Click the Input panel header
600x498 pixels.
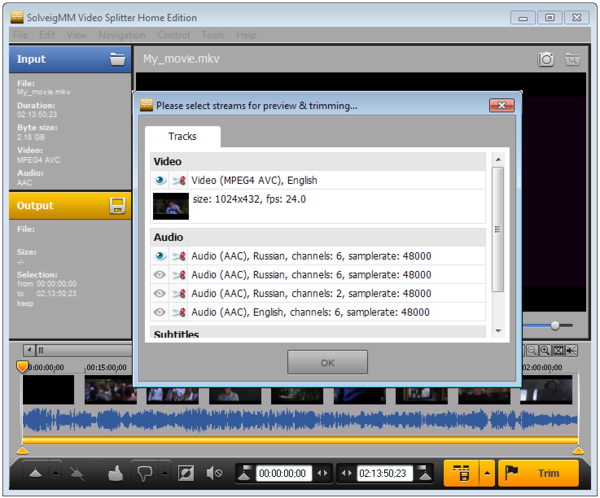[70, 59]
